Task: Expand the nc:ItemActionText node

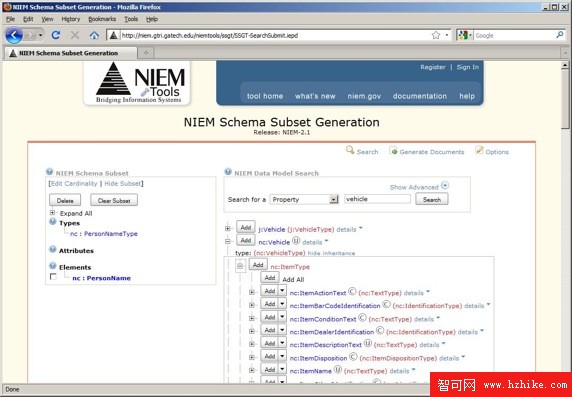Action: click(x=251, y=292)
